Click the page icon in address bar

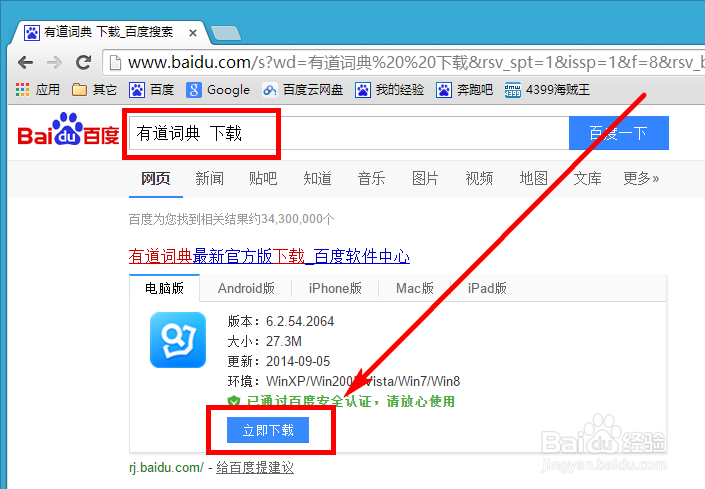[x=116, y=62]
